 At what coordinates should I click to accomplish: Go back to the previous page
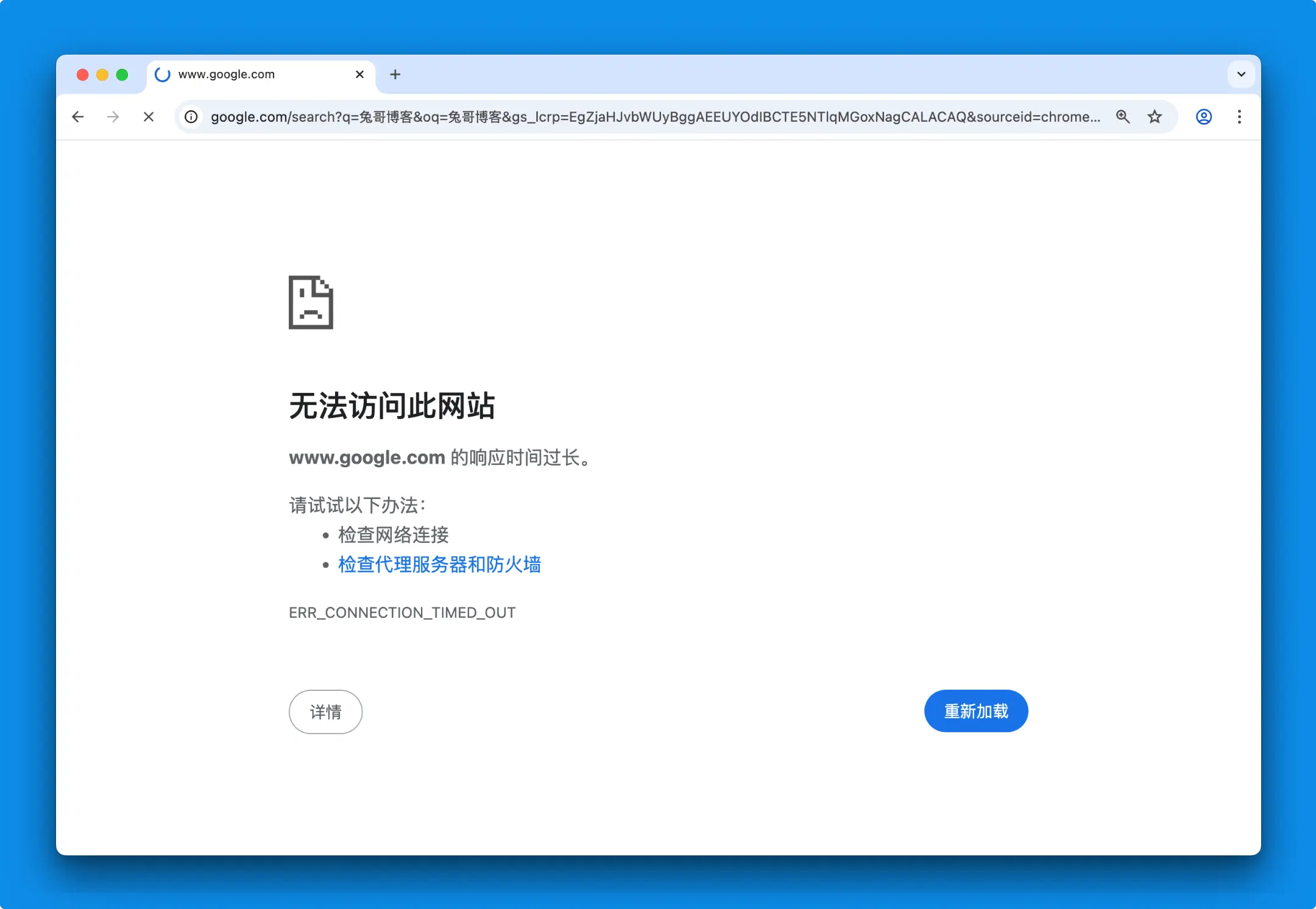point(78,116)
